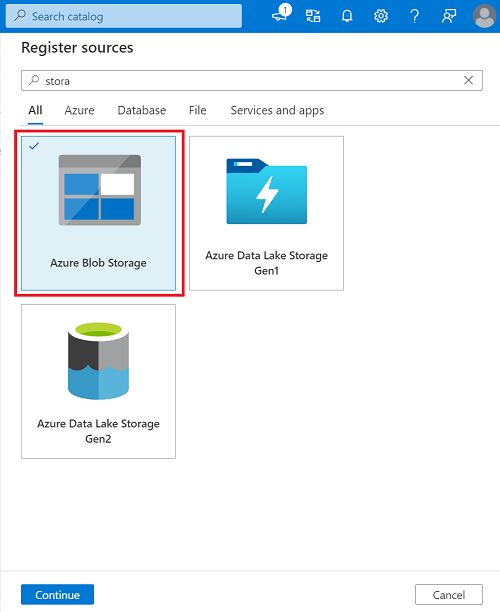Switch to the Database tab

pyautogui.click(x=142, y=110)
